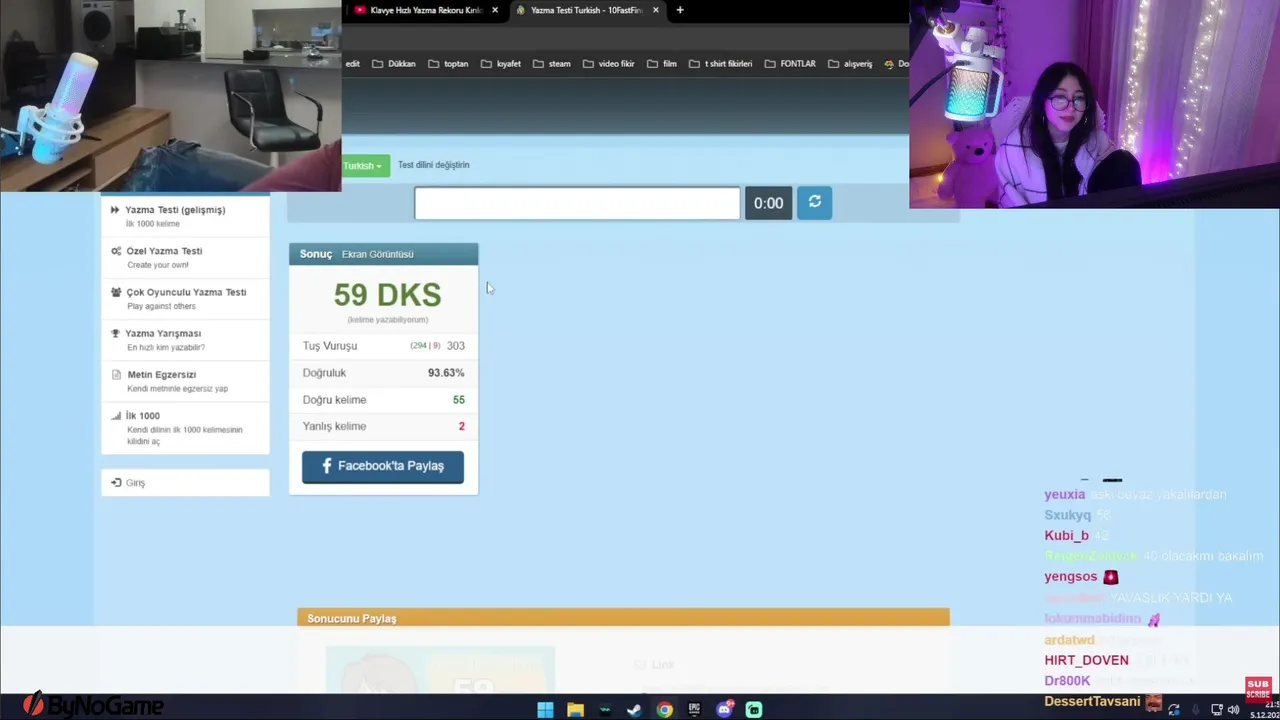The image size is (1280, 720).
Task: Click the Tuş Vuruşu total 303
Action: point(455,346)
